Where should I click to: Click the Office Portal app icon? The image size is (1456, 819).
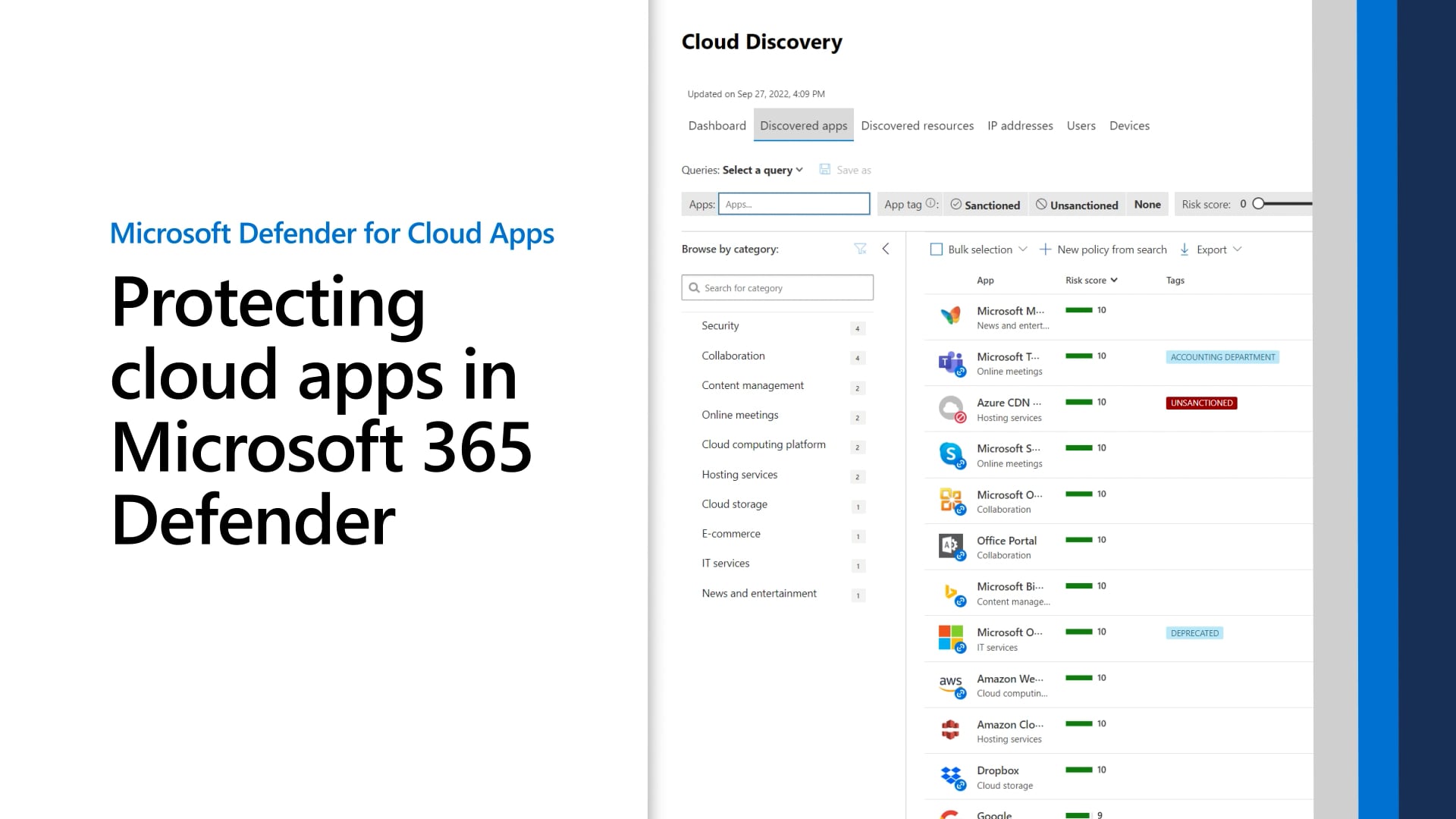[x=950, y=547]
